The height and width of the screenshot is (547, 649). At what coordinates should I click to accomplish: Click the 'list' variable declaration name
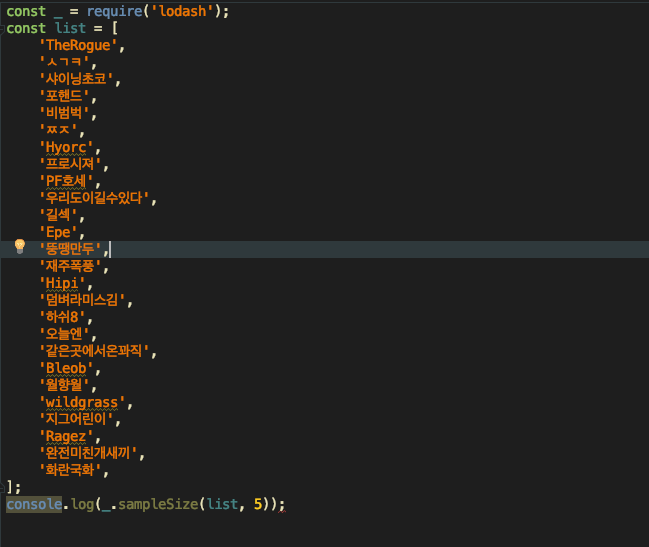point(70,28)
